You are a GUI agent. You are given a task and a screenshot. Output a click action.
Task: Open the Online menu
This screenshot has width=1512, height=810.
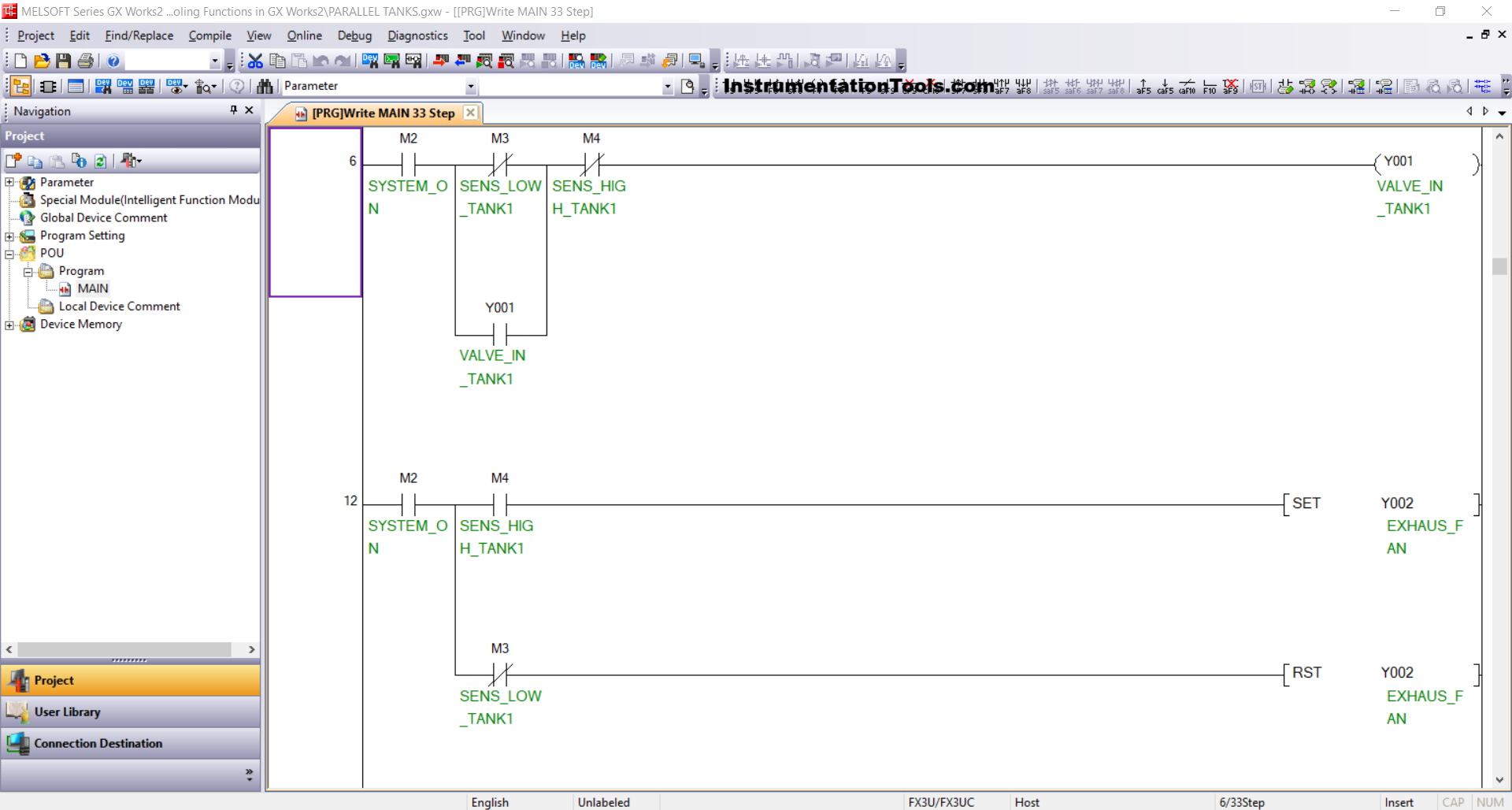click(304, 35)
